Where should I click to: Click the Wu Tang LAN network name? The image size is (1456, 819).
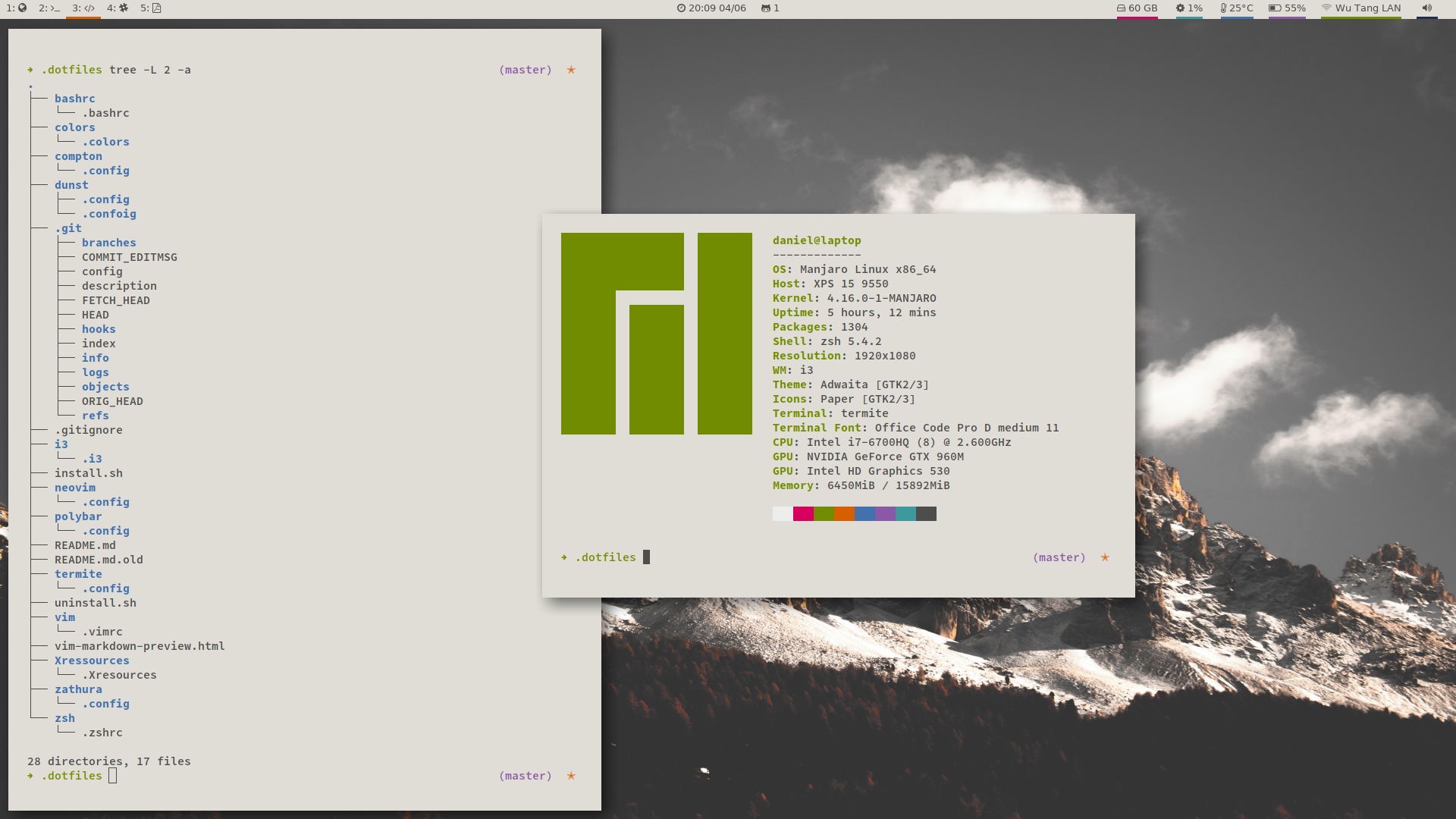pos(1368,8)
